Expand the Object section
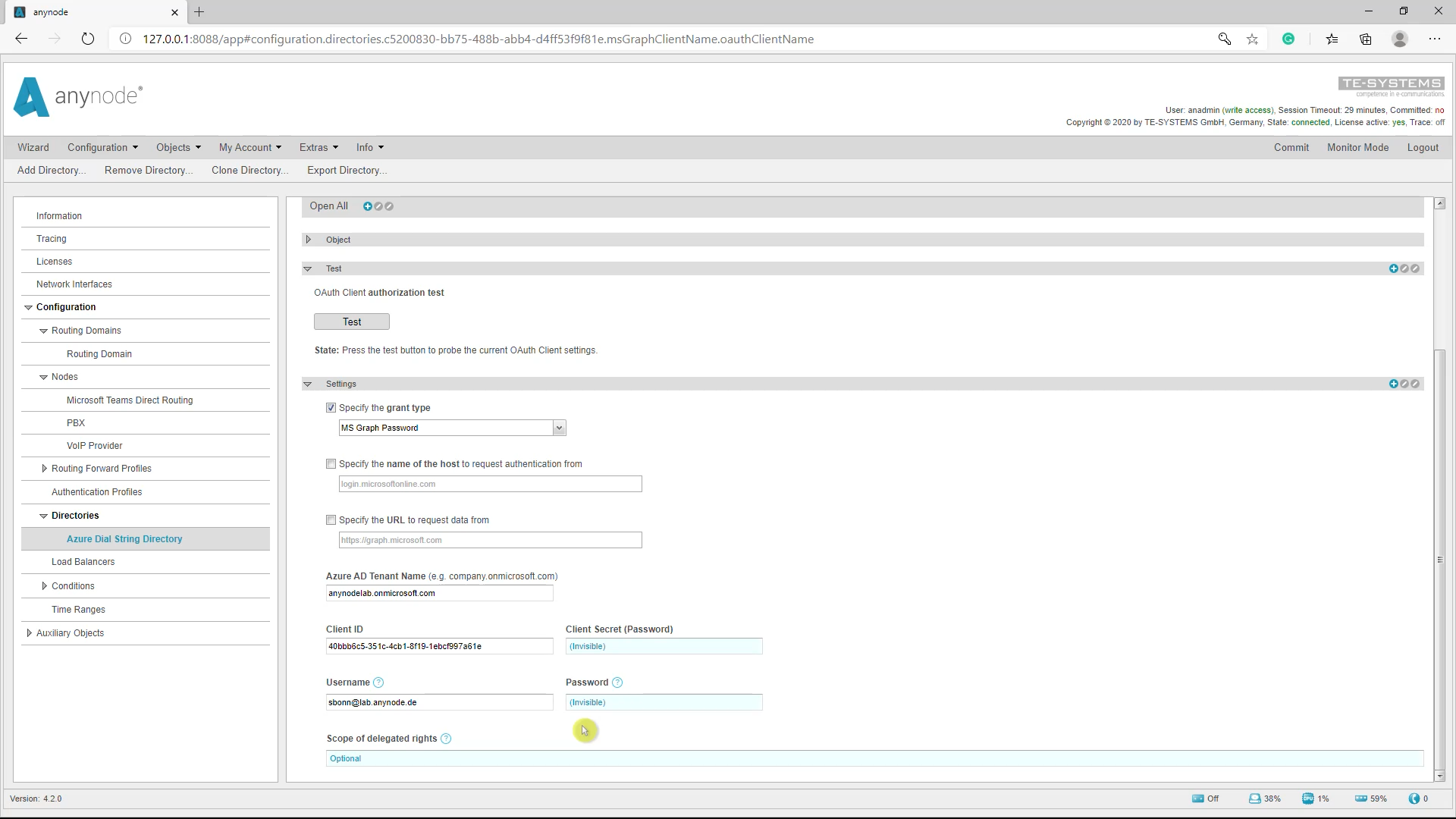Screen dimensions: 1456x819 (309, 240)
